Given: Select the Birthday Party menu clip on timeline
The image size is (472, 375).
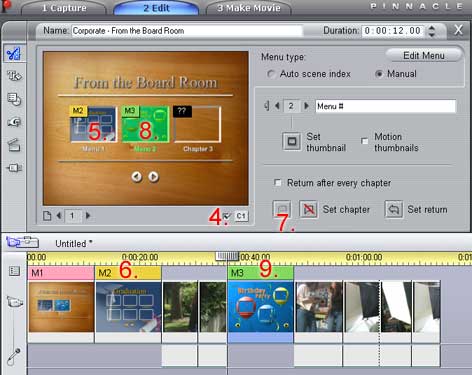Looking at the screenshot, I should pyautogui.click(x=261, y=307).
